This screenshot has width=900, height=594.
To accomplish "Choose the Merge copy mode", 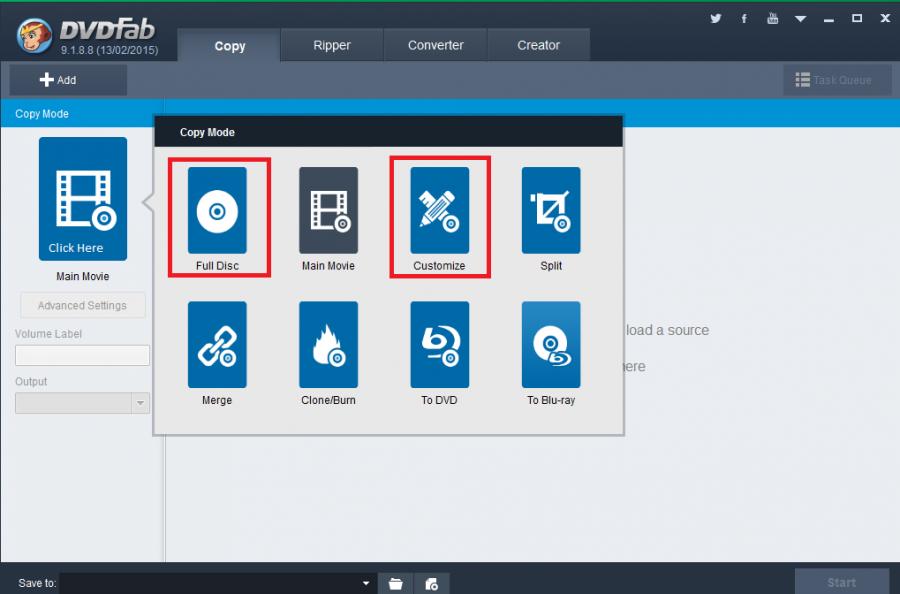I will click(217, 345).
